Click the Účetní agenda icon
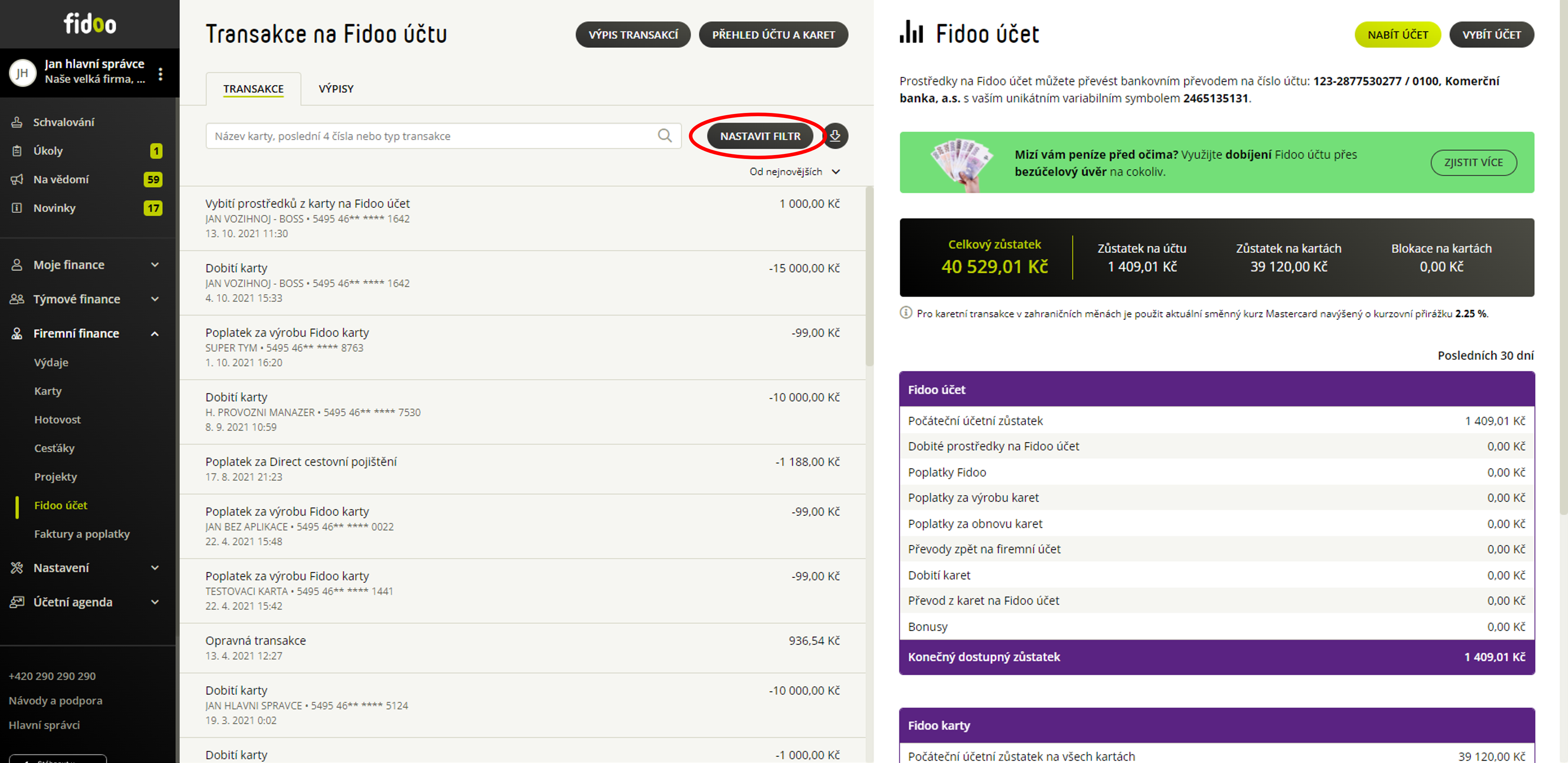 17,602
